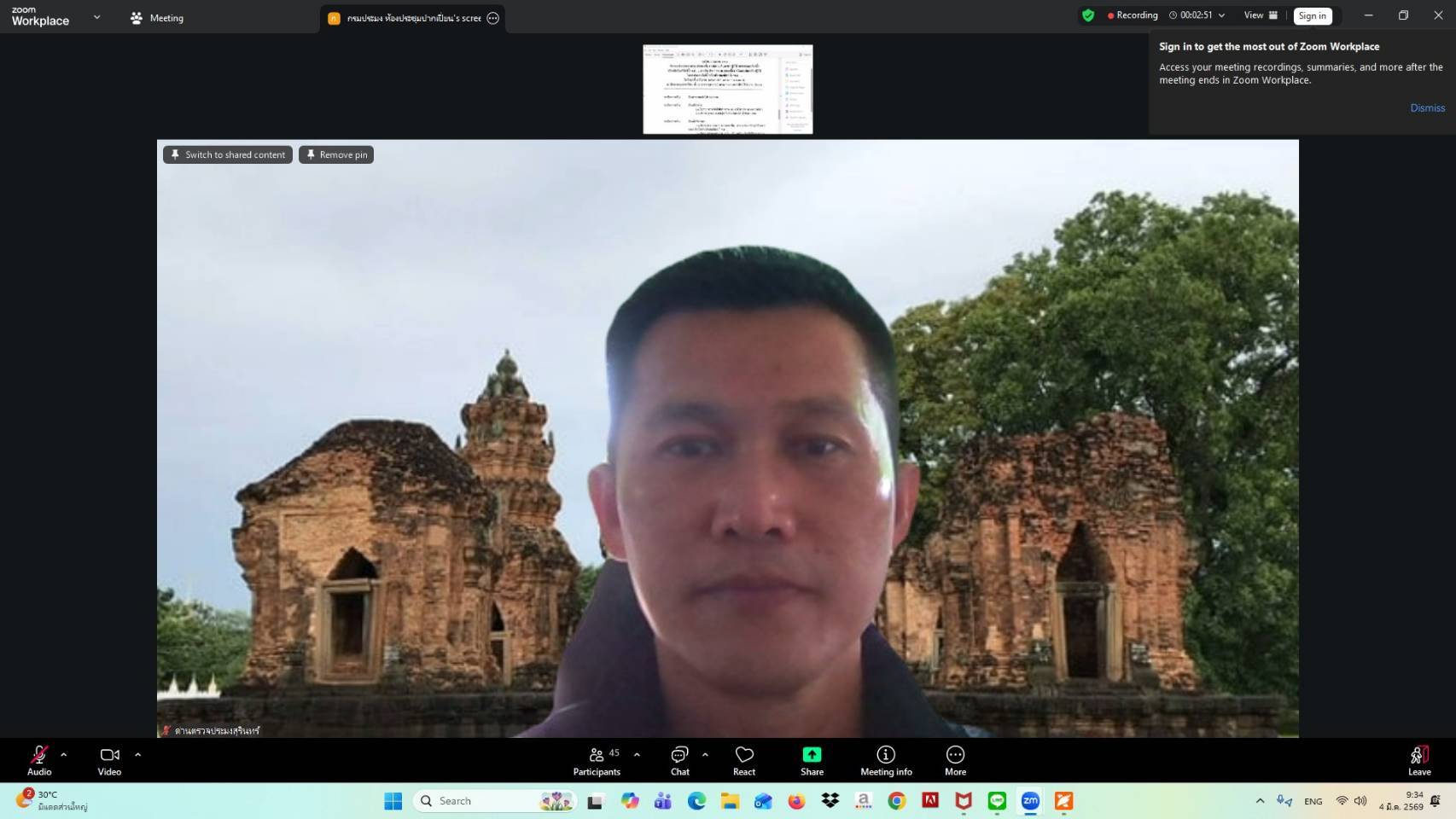Expand video settings arrow next to Video
1456x819 pixels.
coord(138,755)
